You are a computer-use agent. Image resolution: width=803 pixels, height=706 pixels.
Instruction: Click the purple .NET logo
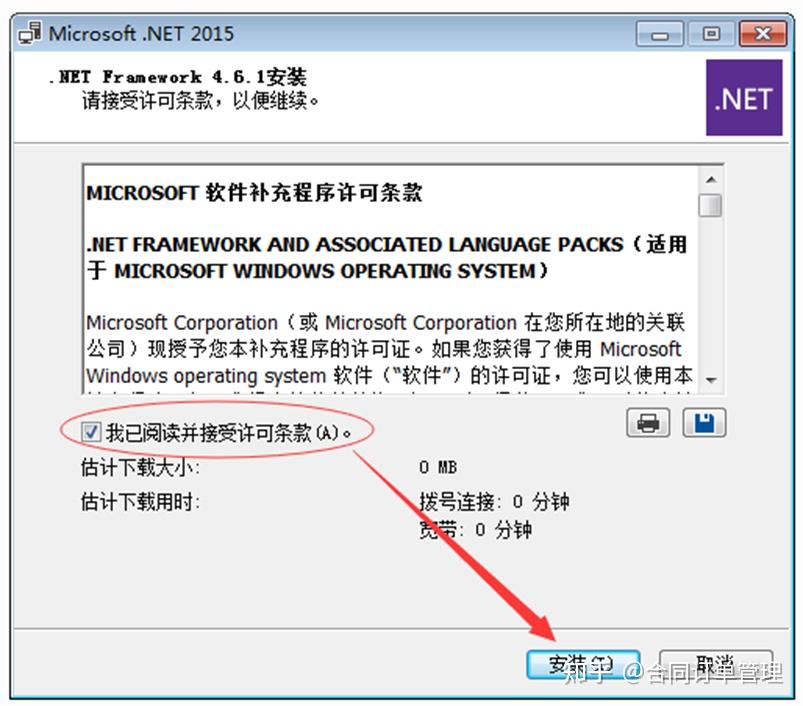click(x=744, y=97)
